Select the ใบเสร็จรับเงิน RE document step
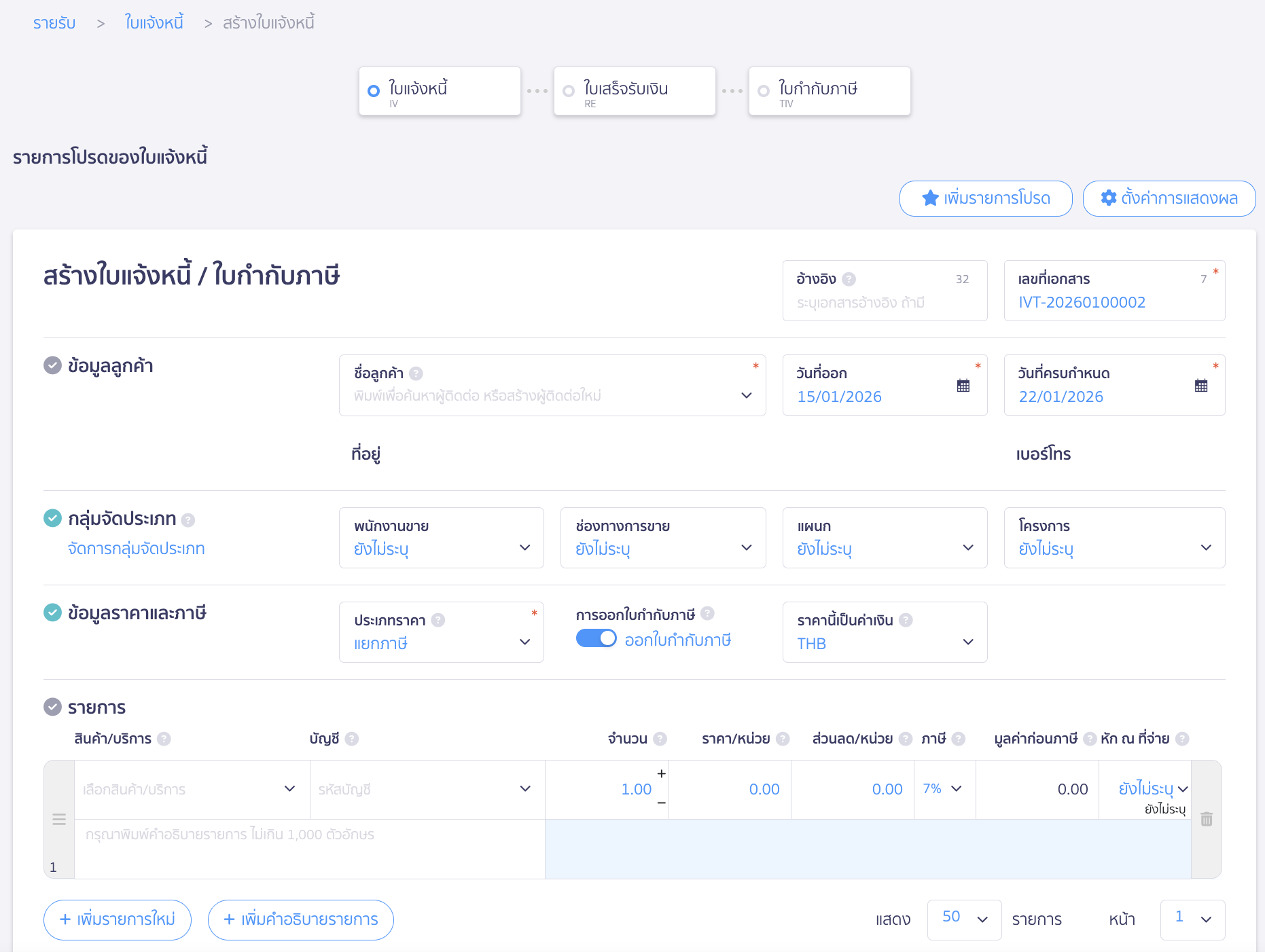The image size is (1265, 952). click(x=634, y=92)
